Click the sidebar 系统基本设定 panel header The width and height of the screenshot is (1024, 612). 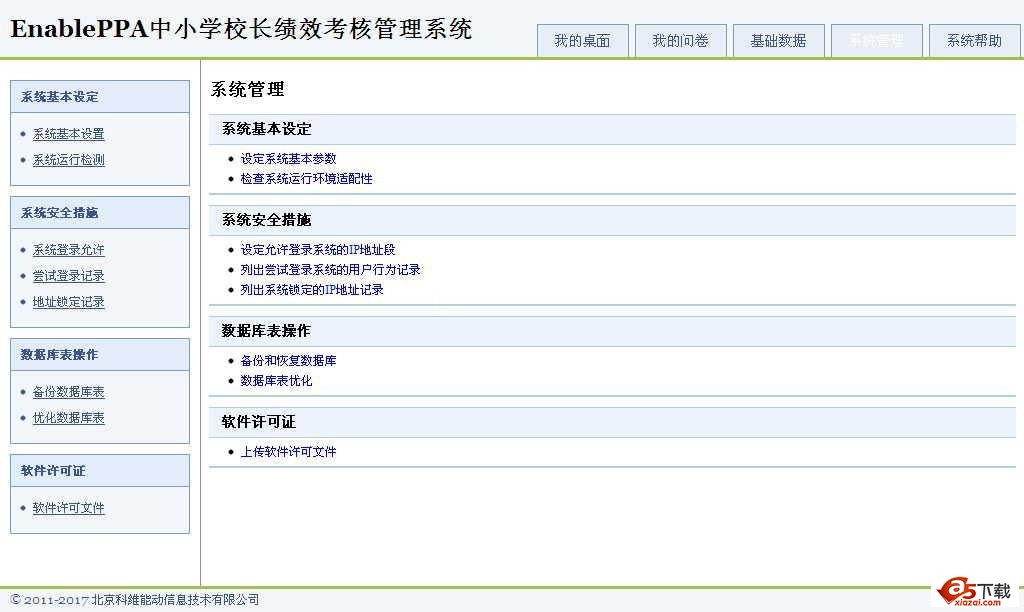(x=100, y=97)
